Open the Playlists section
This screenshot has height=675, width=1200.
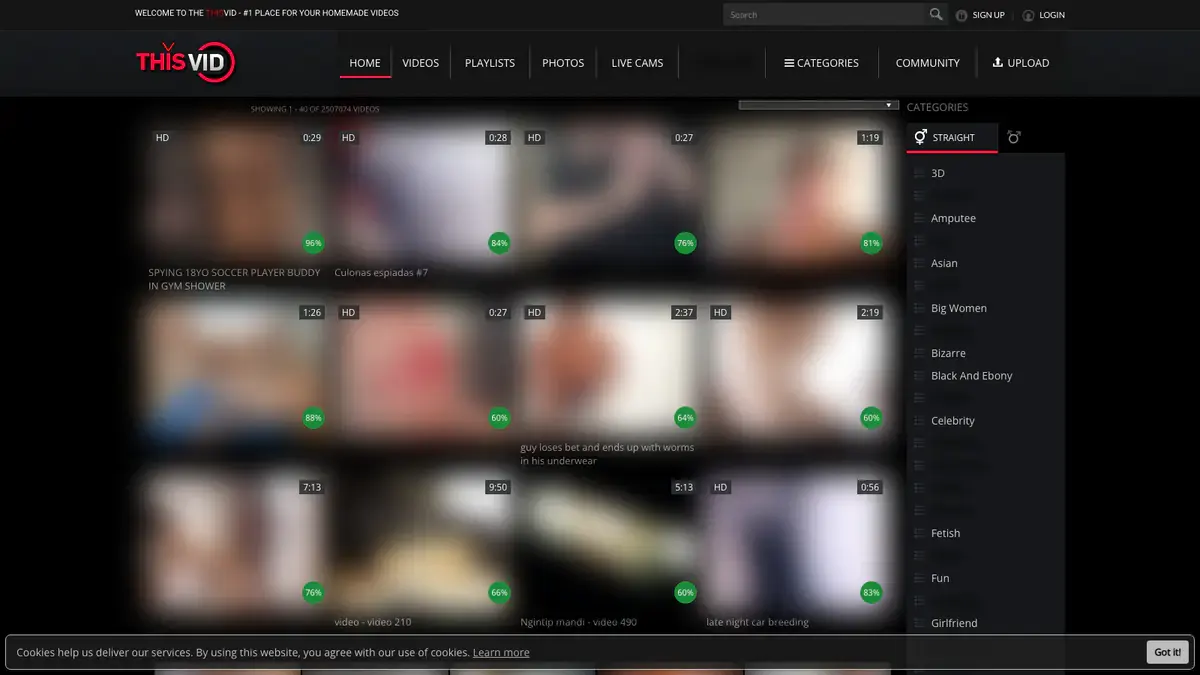click(x=490, y=63)
